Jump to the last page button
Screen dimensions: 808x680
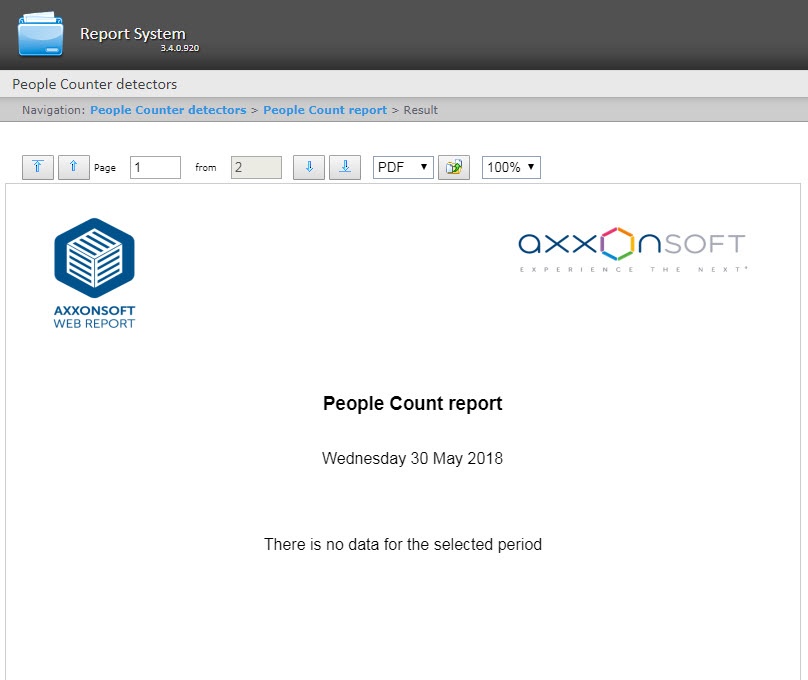tap(345, 167)
